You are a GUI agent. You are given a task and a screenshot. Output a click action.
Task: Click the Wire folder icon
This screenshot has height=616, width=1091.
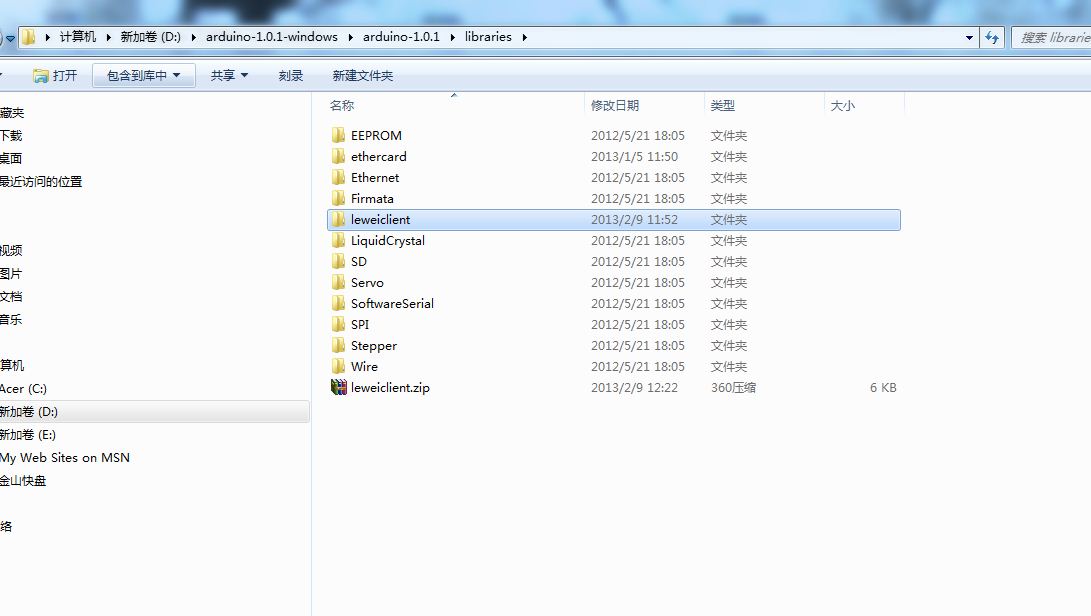[x=338, y=366]
